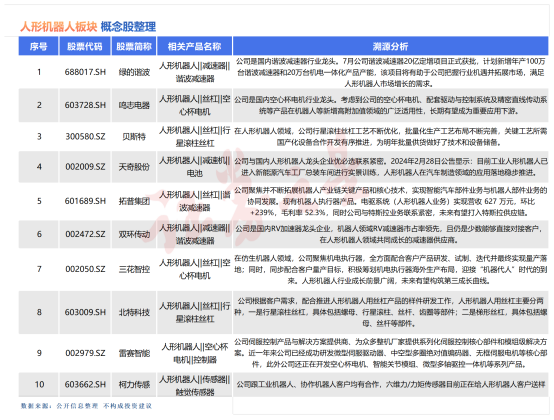Click product cell 人形机器人||空心杯电机||控制器
This screenshot has width=554, height=420.
tap(195, 353)
